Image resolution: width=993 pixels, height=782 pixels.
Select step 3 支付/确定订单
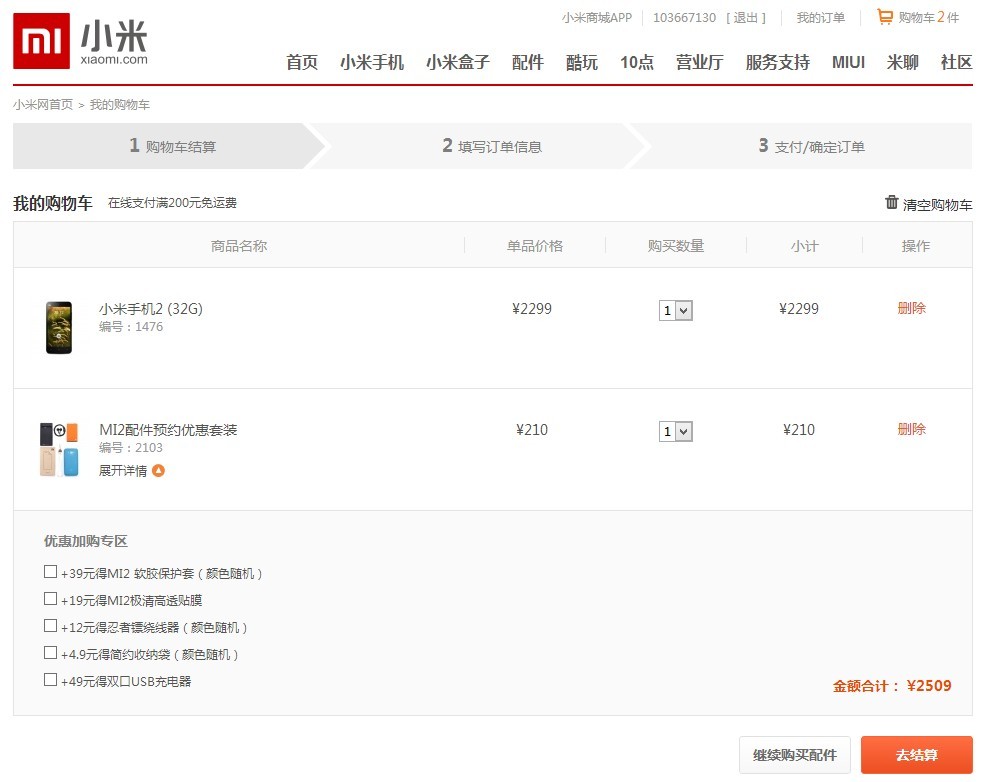[x=812, y=146]
